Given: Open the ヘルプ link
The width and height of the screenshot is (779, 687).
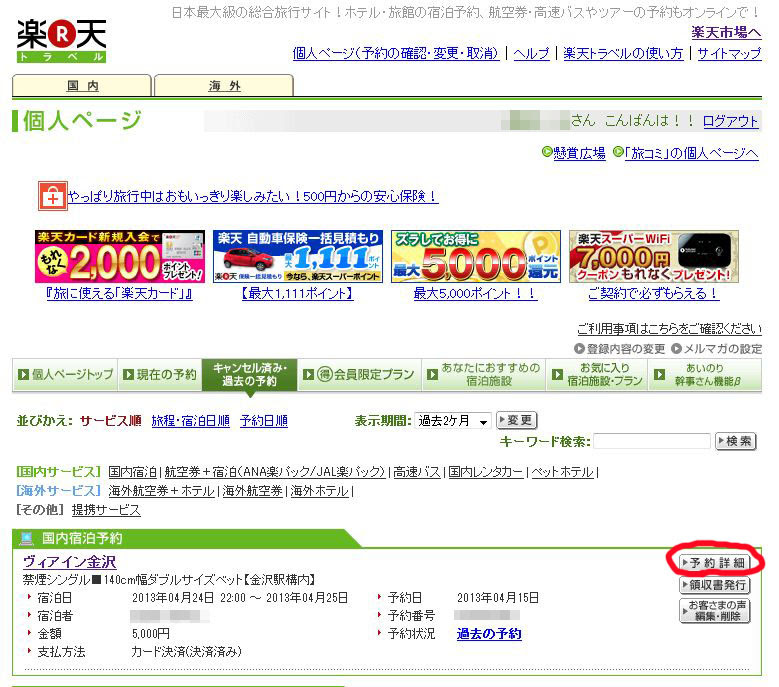Looking at the screenshot, I should tap(531, 53).
